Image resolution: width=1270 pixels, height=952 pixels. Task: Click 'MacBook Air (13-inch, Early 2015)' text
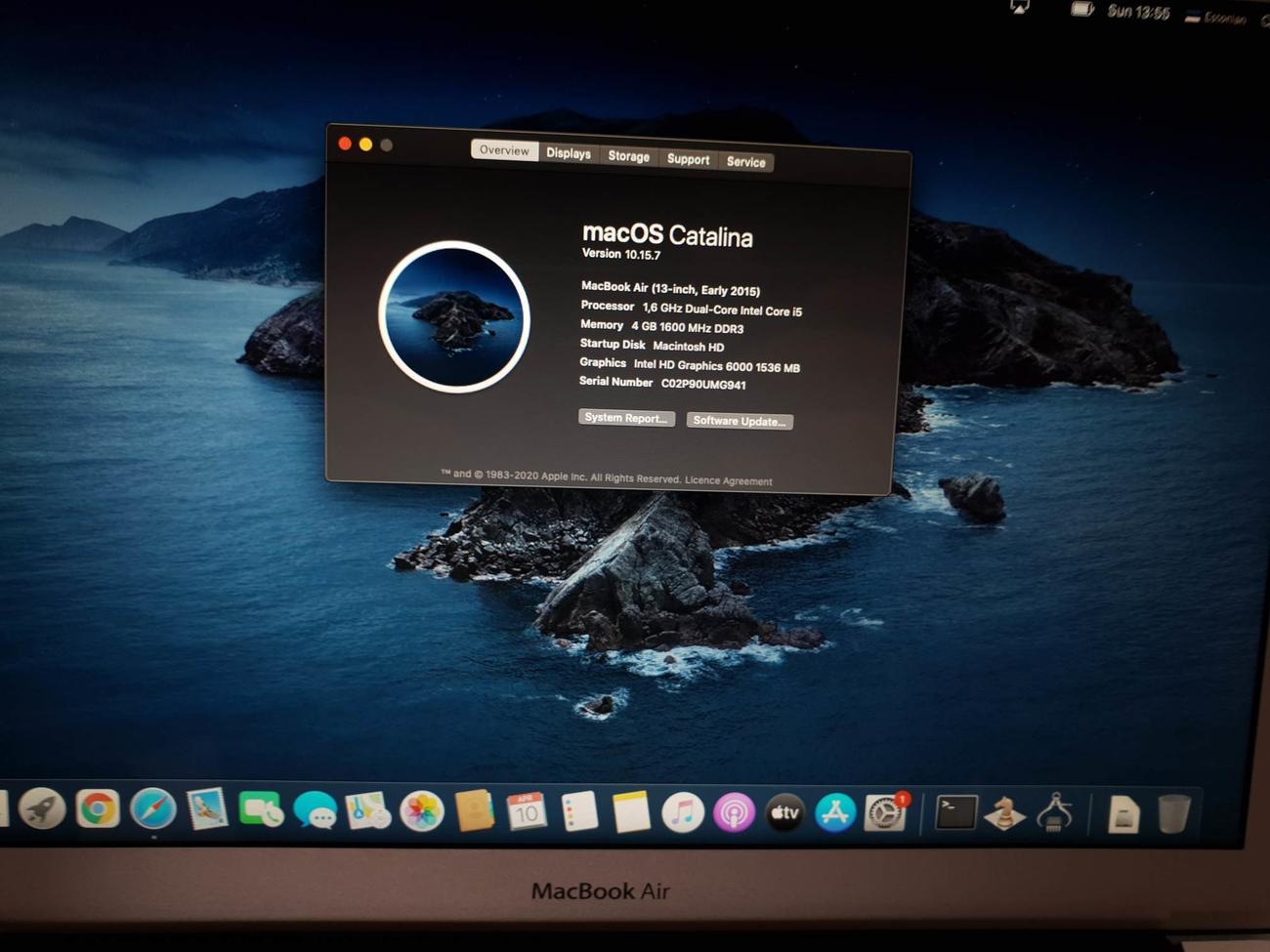[670, 289]
